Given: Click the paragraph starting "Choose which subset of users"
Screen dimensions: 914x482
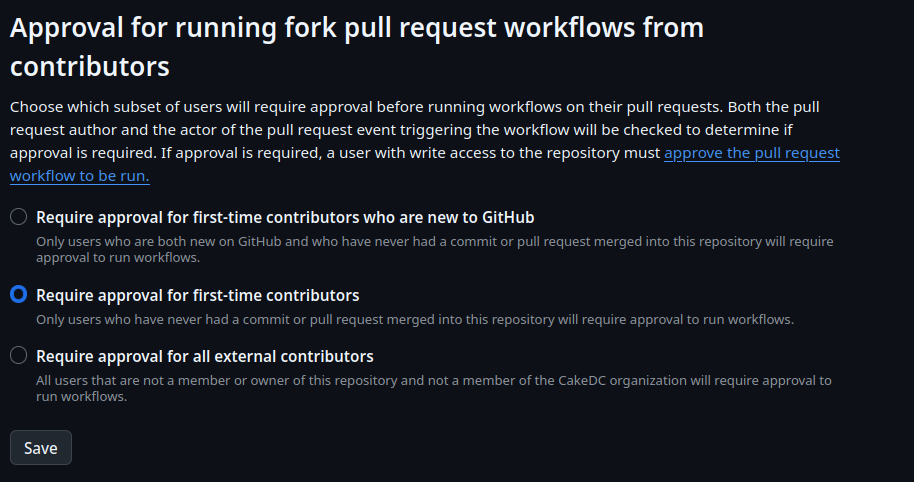Looking at the screenshot, I should pyautogui.click(x=300, y=106).
